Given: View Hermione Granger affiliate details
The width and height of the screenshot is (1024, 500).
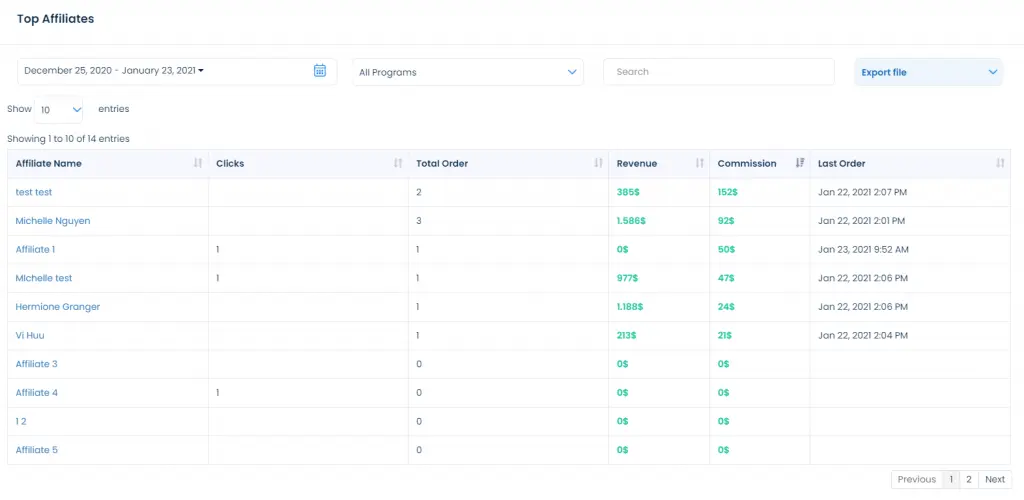Looking at the screenshot, I should point(57,307).
